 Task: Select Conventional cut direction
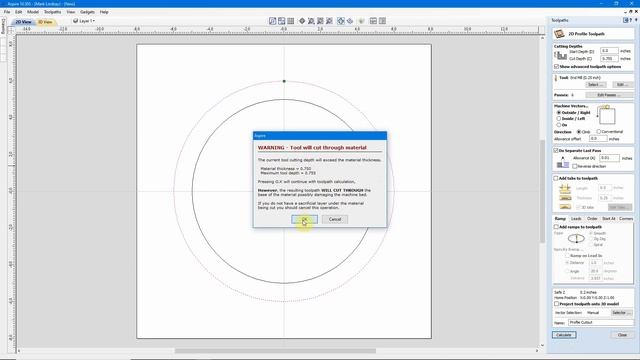(599, 132)
